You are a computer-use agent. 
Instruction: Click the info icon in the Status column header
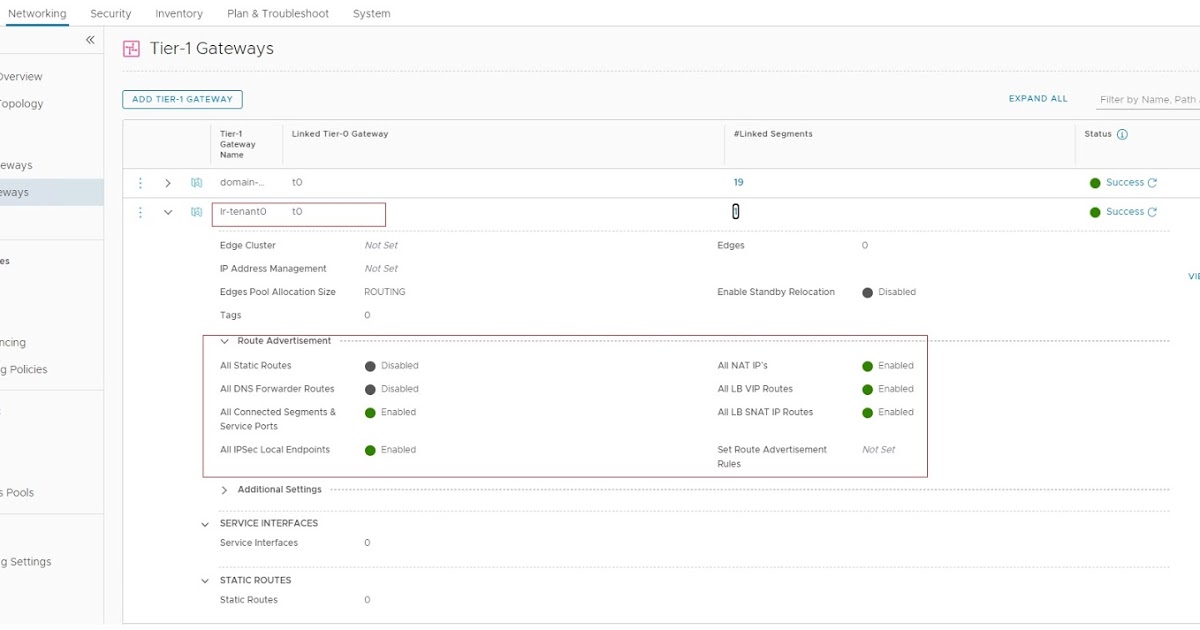point(1122,133)
